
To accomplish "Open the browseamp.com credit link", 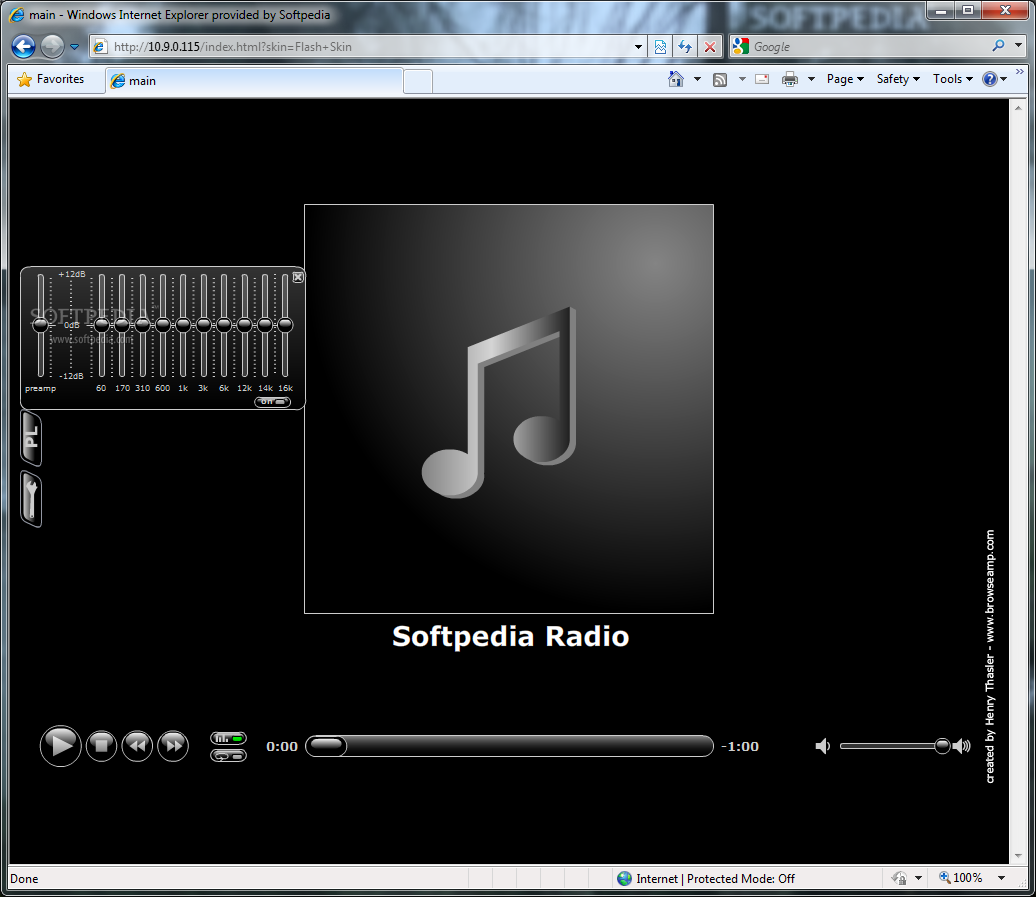I will [990, 657].
